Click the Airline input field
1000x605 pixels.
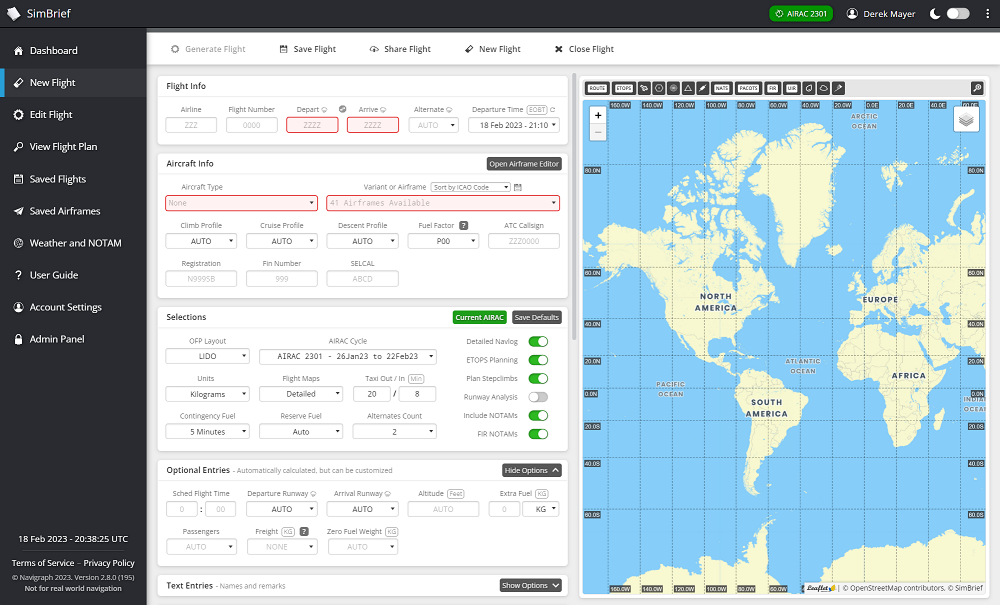191,125
